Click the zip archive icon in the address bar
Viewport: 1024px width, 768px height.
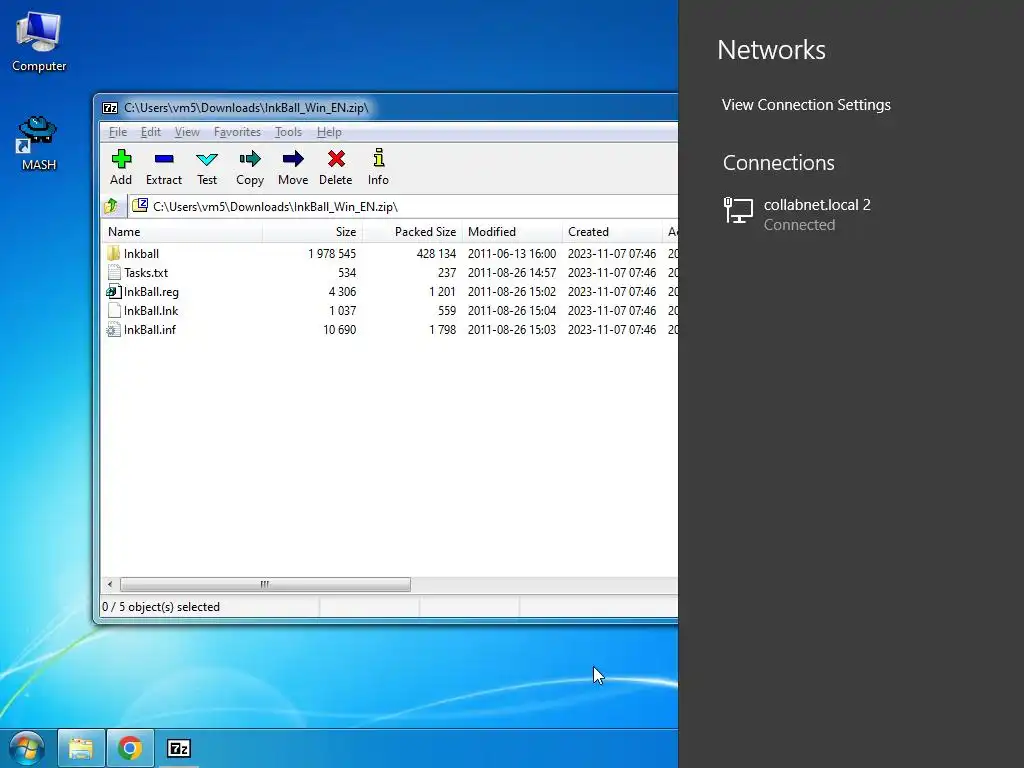[x=140, y=206]
